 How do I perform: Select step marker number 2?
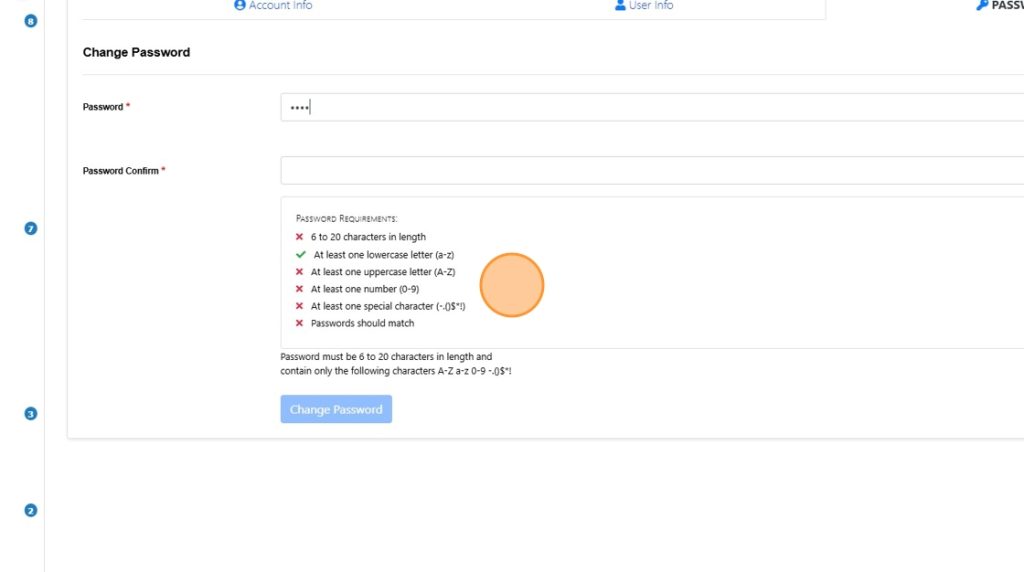(30, 511)
